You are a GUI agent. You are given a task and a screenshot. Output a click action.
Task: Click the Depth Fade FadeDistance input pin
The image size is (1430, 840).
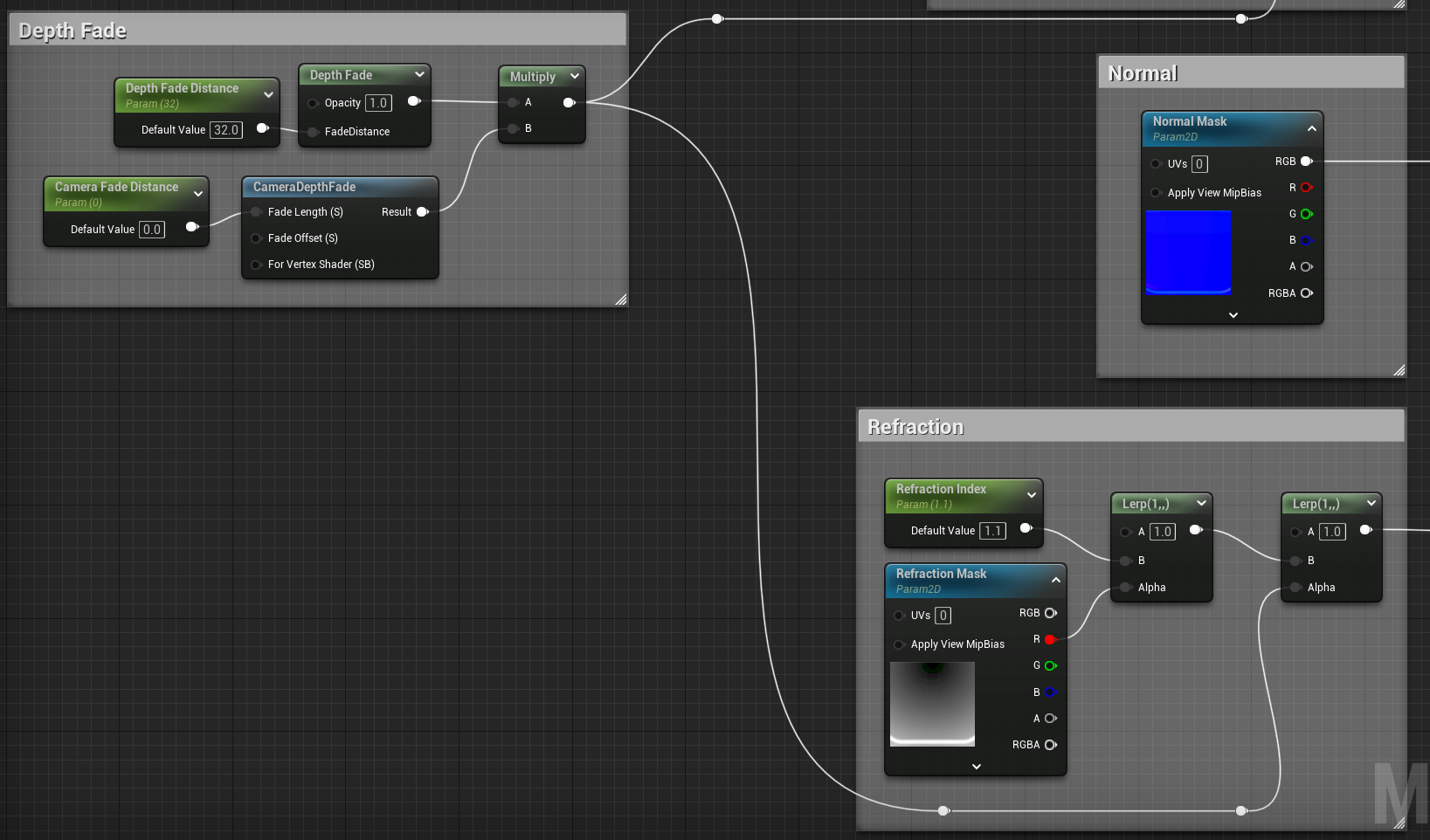pos(313,132)
